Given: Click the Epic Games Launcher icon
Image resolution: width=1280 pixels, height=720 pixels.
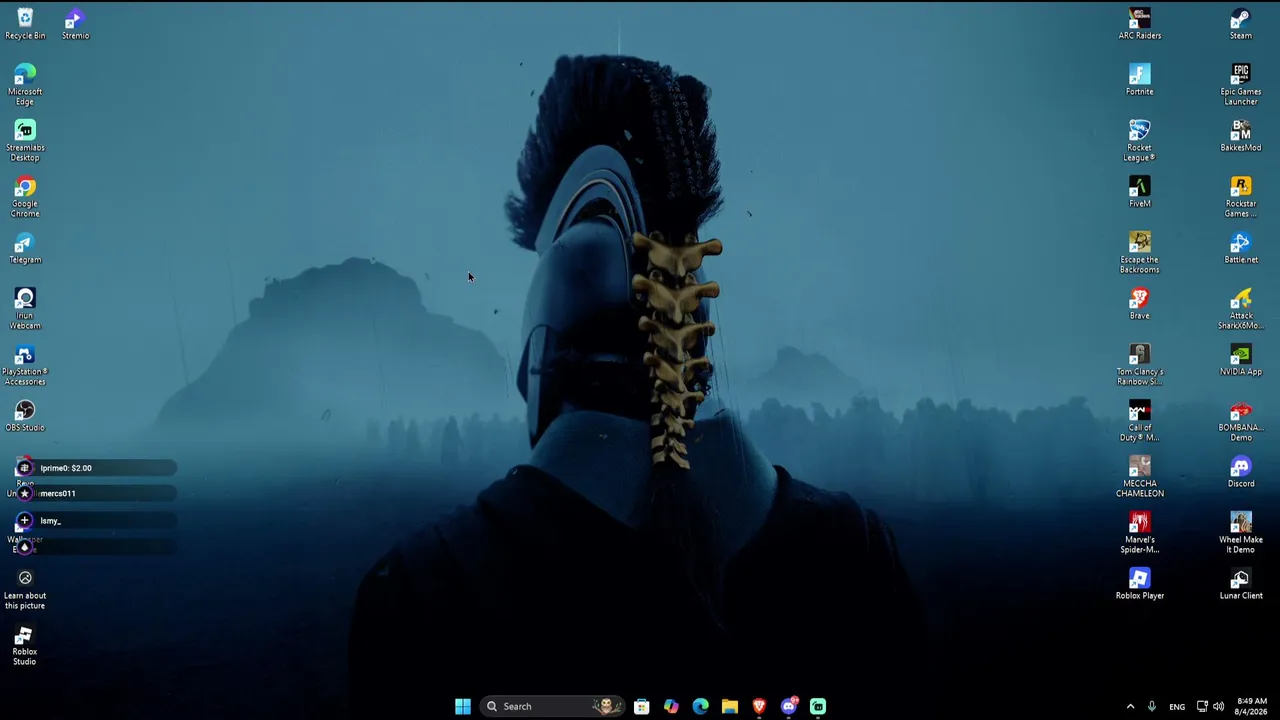Looking at the screenshot, I should coord(1241,84).
